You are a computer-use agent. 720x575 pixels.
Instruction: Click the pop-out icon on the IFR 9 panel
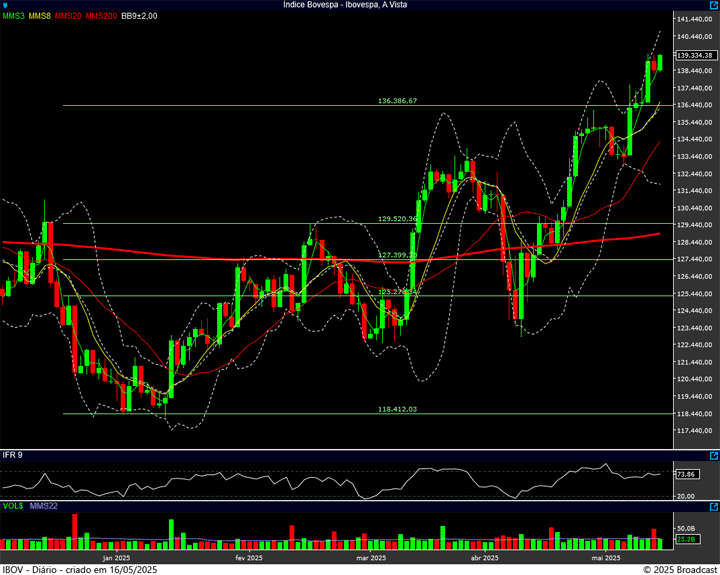713,455
